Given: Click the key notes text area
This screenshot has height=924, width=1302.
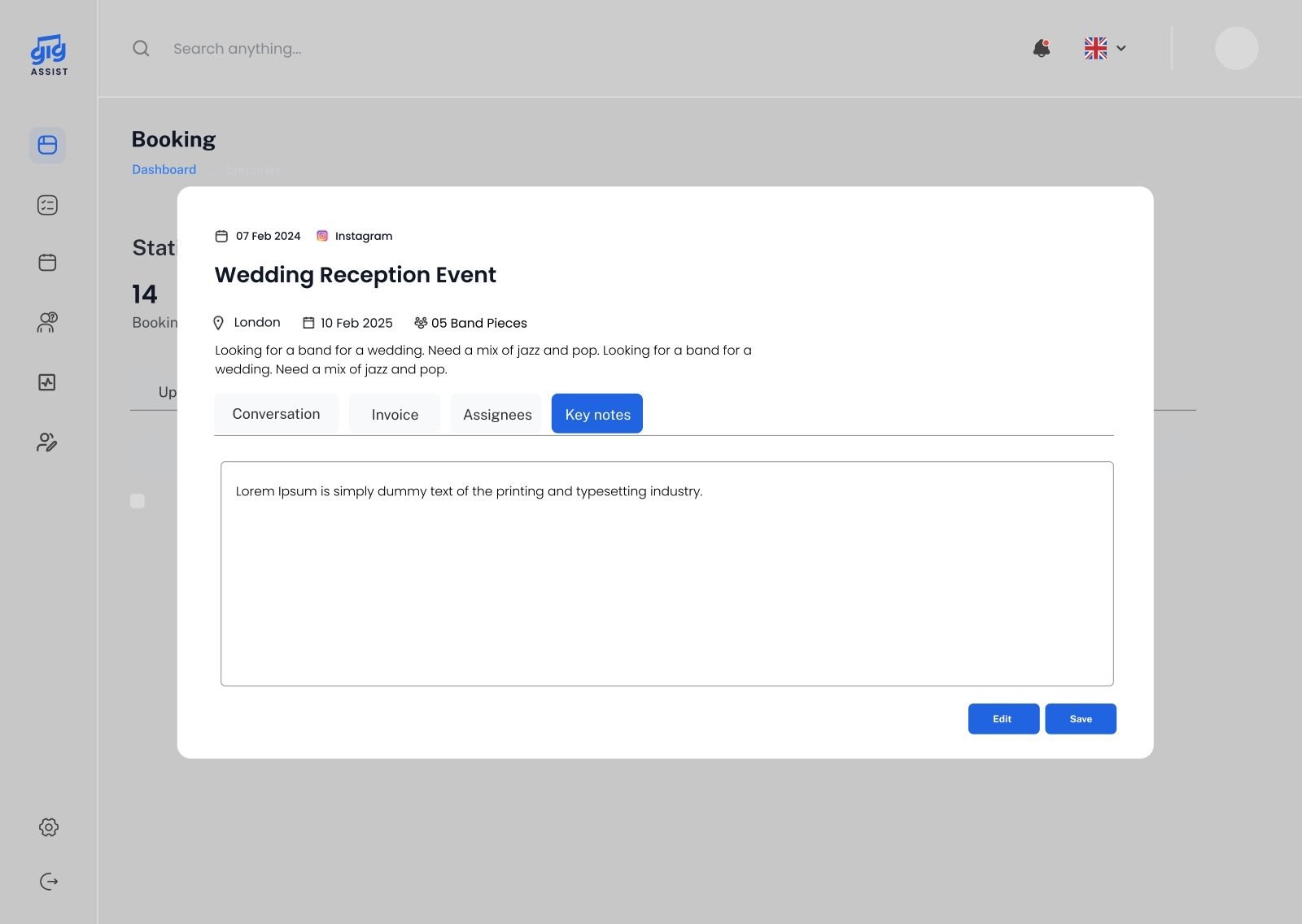Looking at the screenshot, I should click(667, 573).
